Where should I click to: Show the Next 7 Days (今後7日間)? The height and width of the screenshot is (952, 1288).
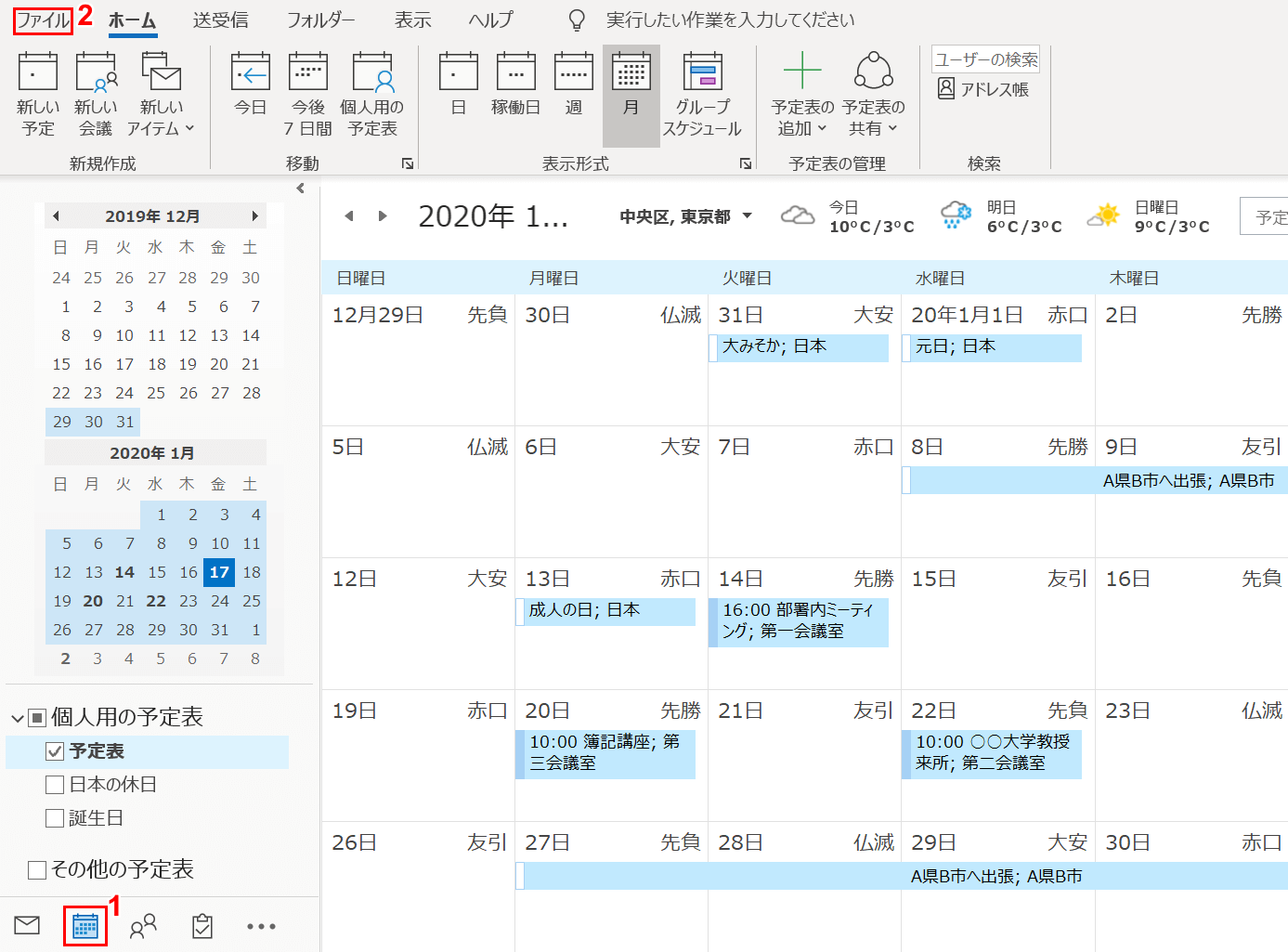pos(308,95)
